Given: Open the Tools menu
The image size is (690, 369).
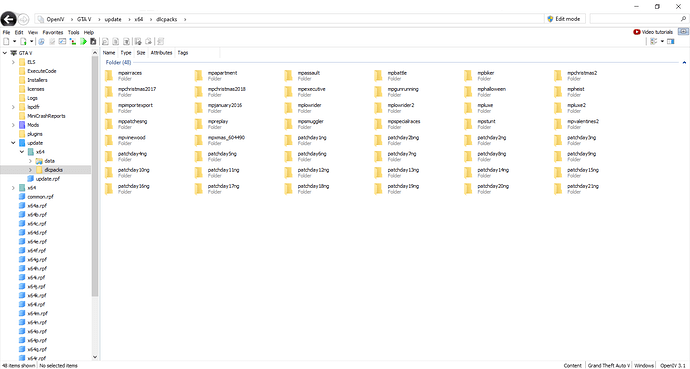Looking at the screenshot, I should coord(73,32).
